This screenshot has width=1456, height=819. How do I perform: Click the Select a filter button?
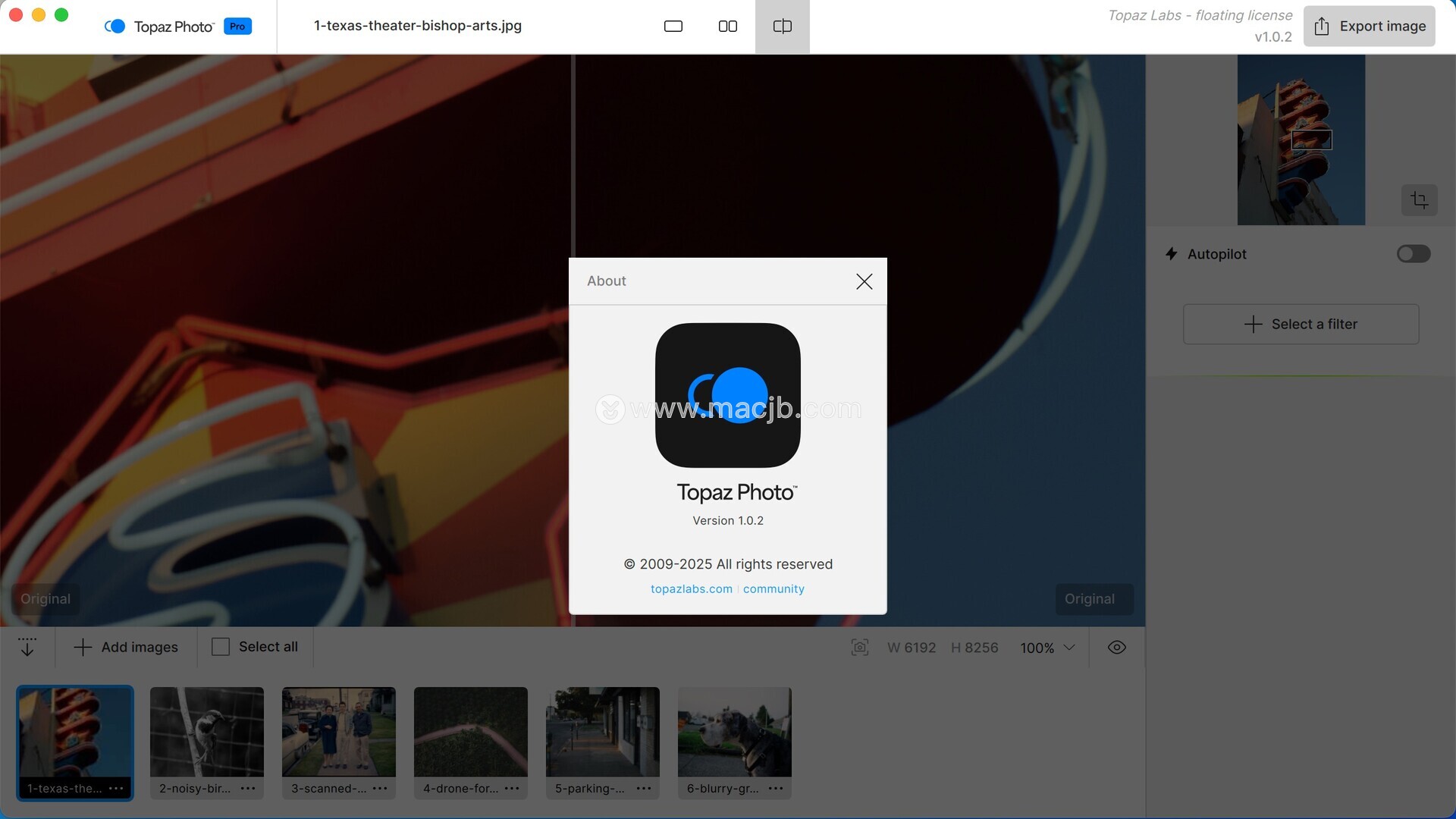click(x=1301, y=325)
